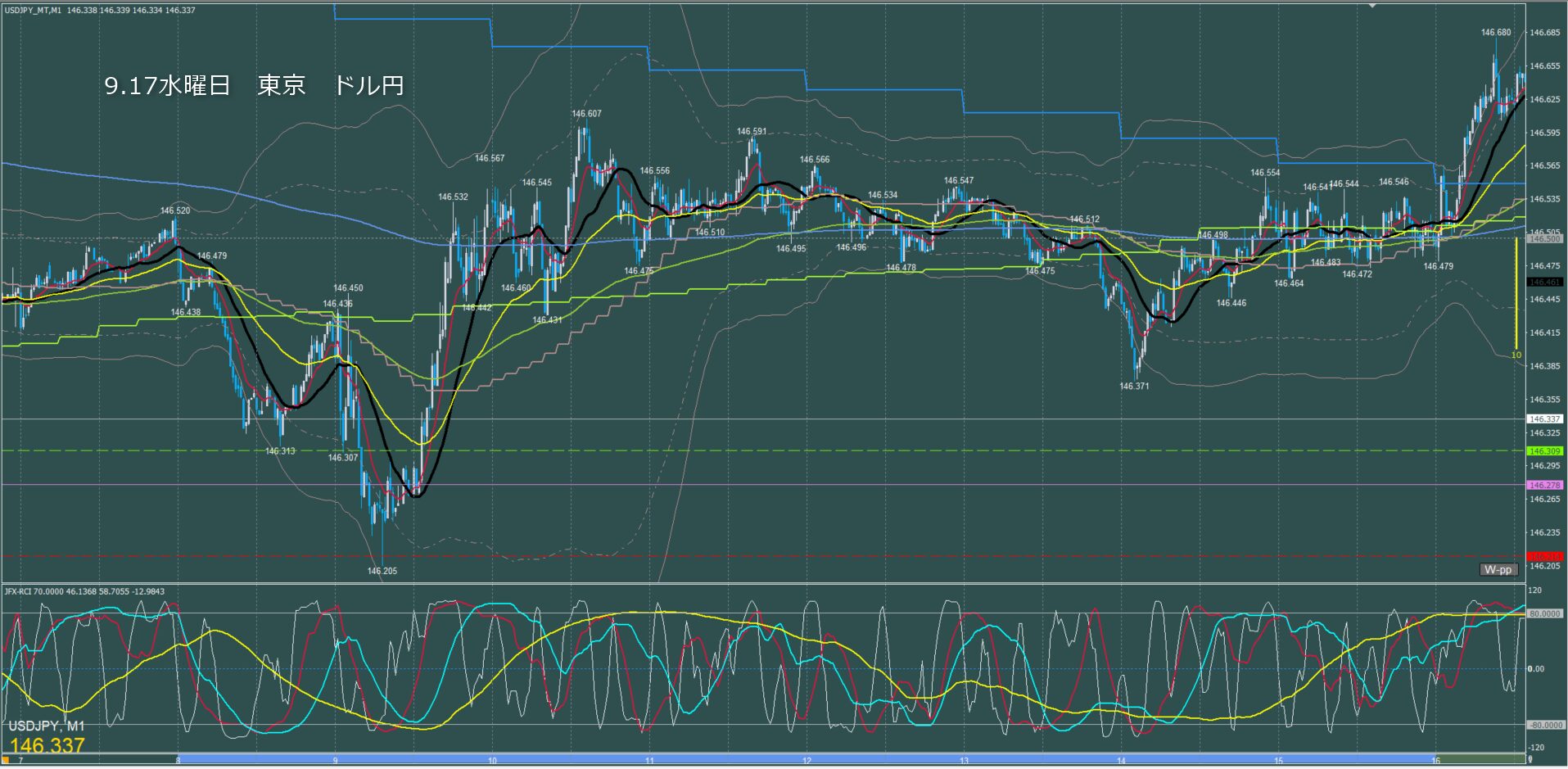Select the pink 146.278 price level tag
Viewport: 1568px width, 769px height.
tap(1544, 486)
